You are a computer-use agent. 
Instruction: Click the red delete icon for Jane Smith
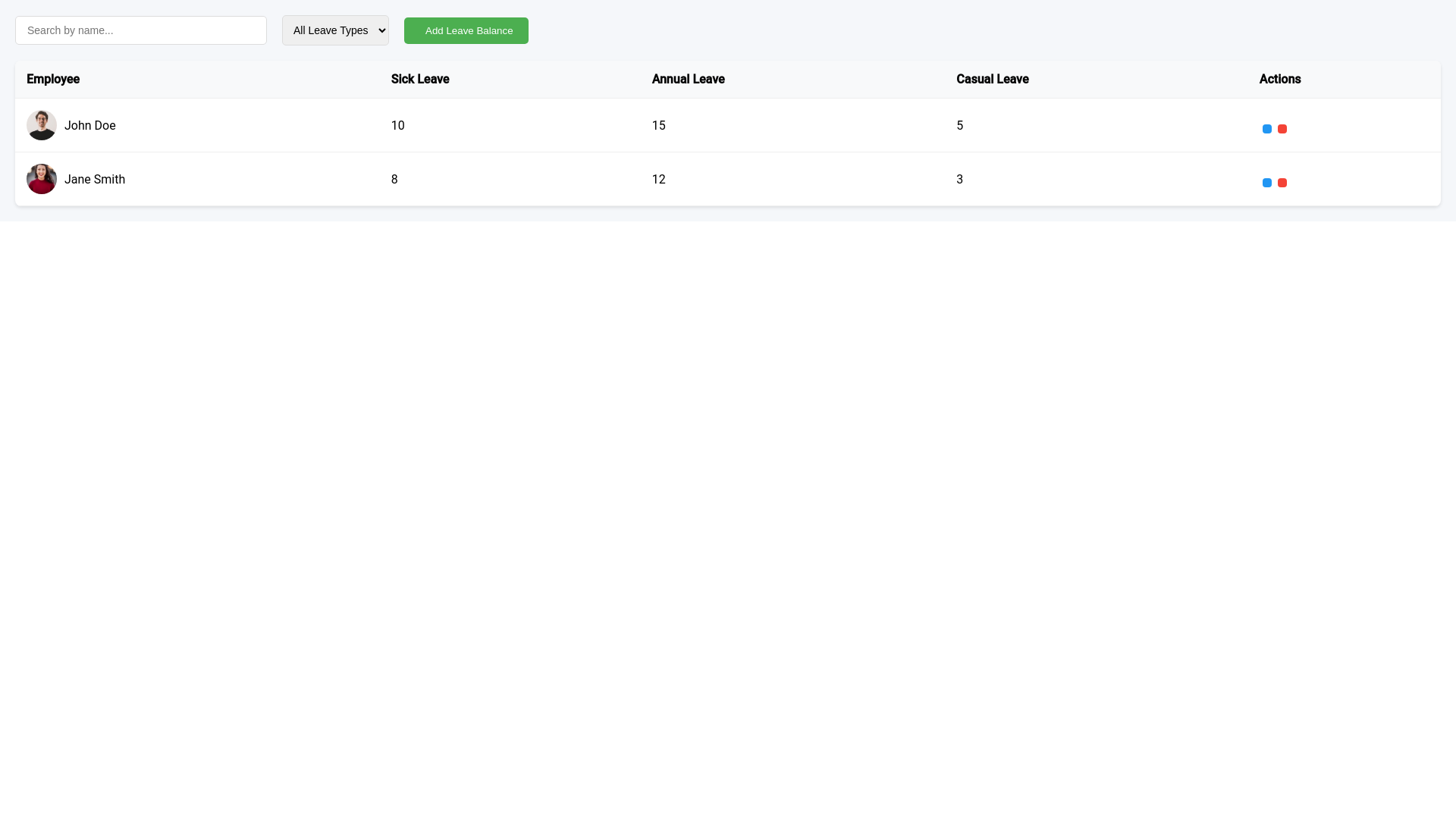coord(1283,183)
